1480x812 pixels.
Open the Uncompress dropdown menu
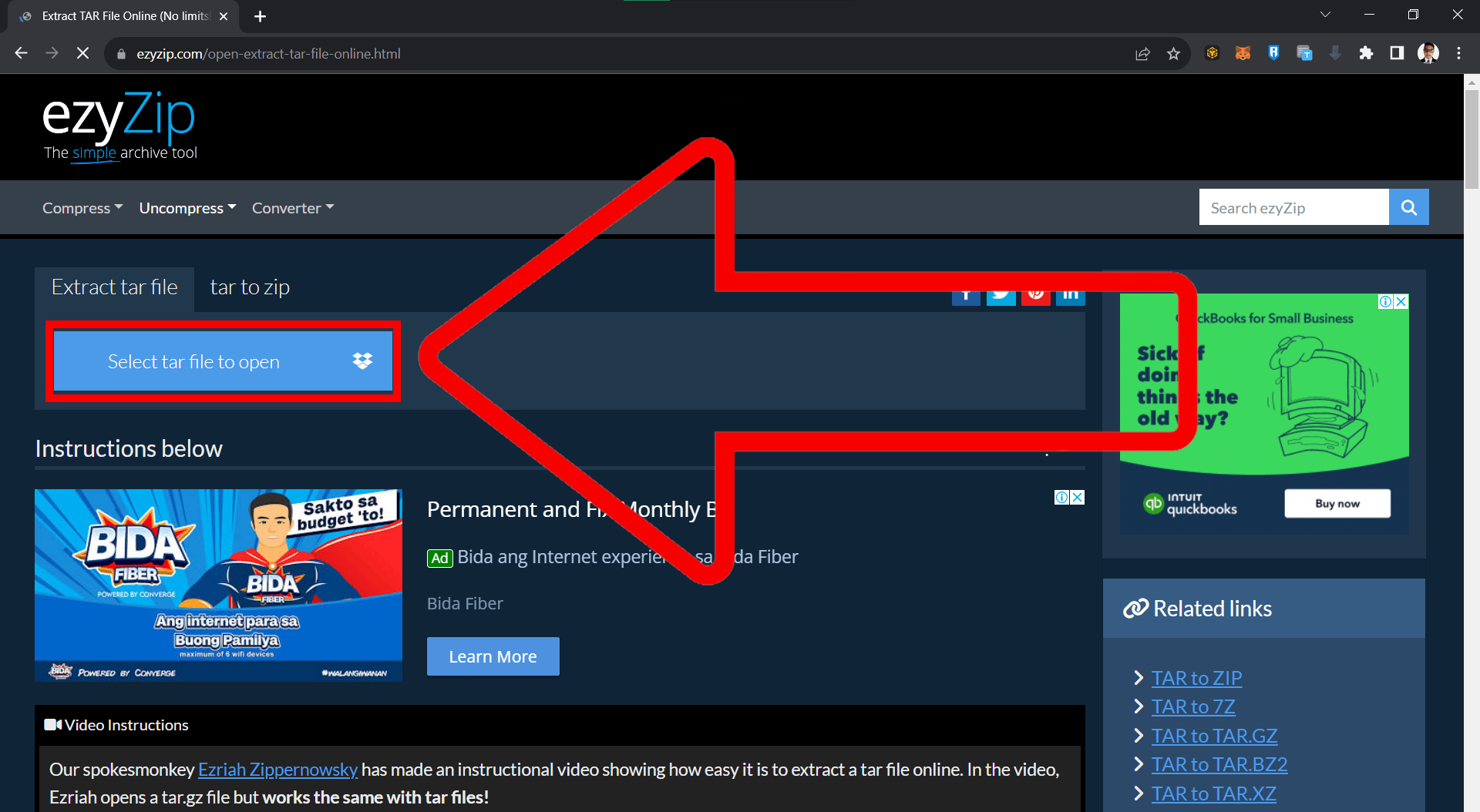point(187,207)
